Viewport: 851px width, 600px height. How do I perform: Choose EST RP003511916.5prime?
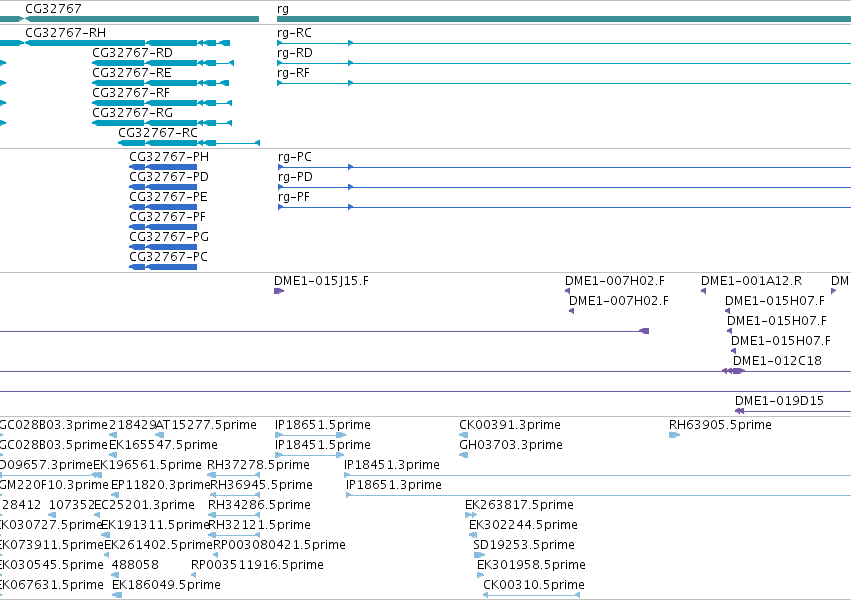point(257,565)
